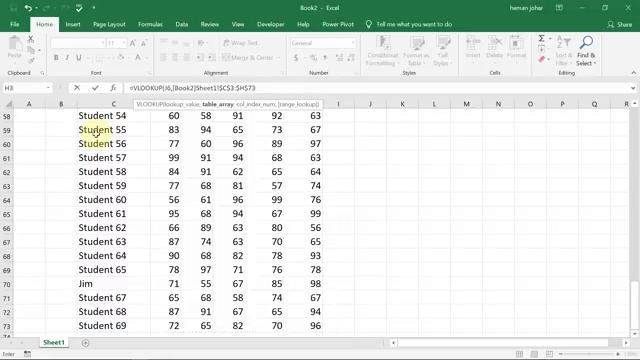
Task: Collapse the ribbon with the chevron
Action: 633,73
